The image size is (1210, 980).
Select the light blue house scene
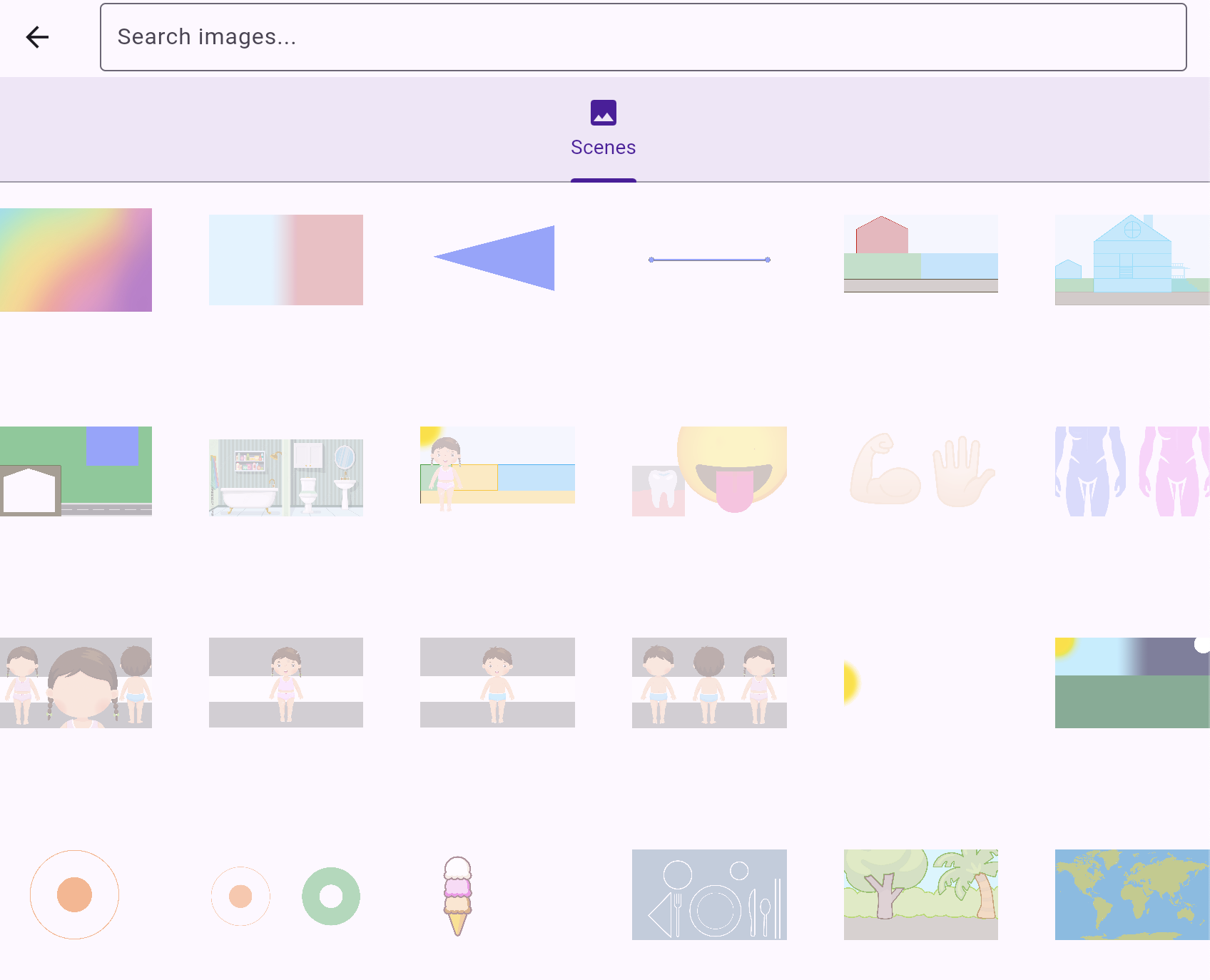[x=1132, y=260]
